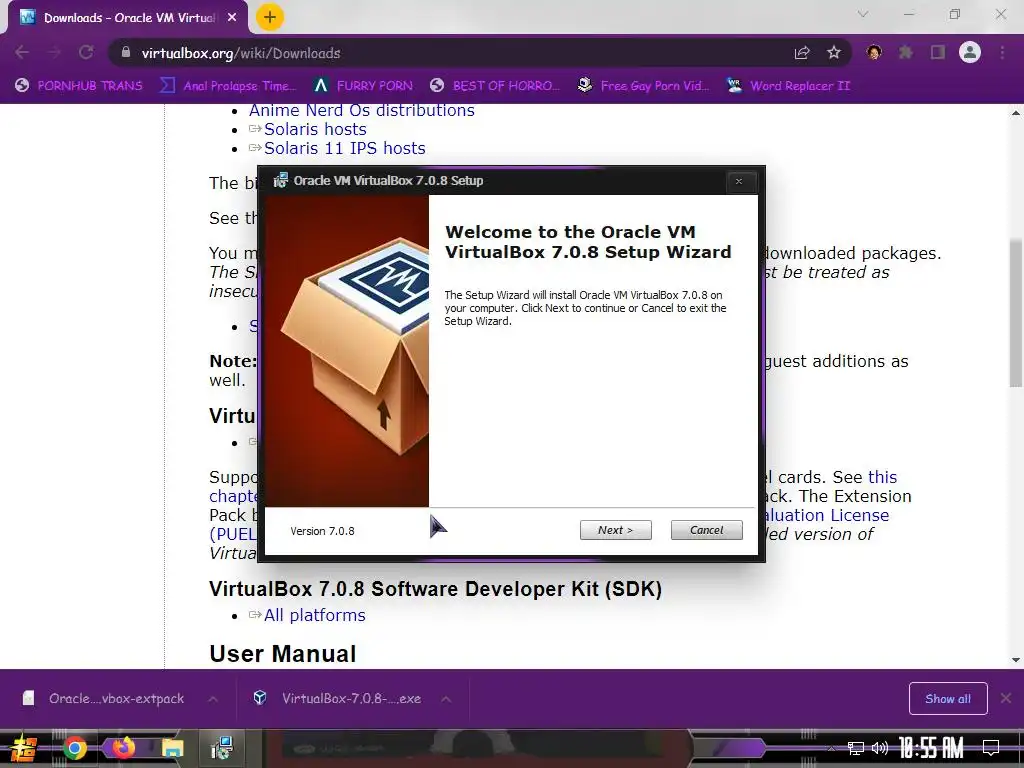1024x768 pixels.
Task: Close the Oracle VM VirtualBox Setup dialog
Action: coord(739,182)
